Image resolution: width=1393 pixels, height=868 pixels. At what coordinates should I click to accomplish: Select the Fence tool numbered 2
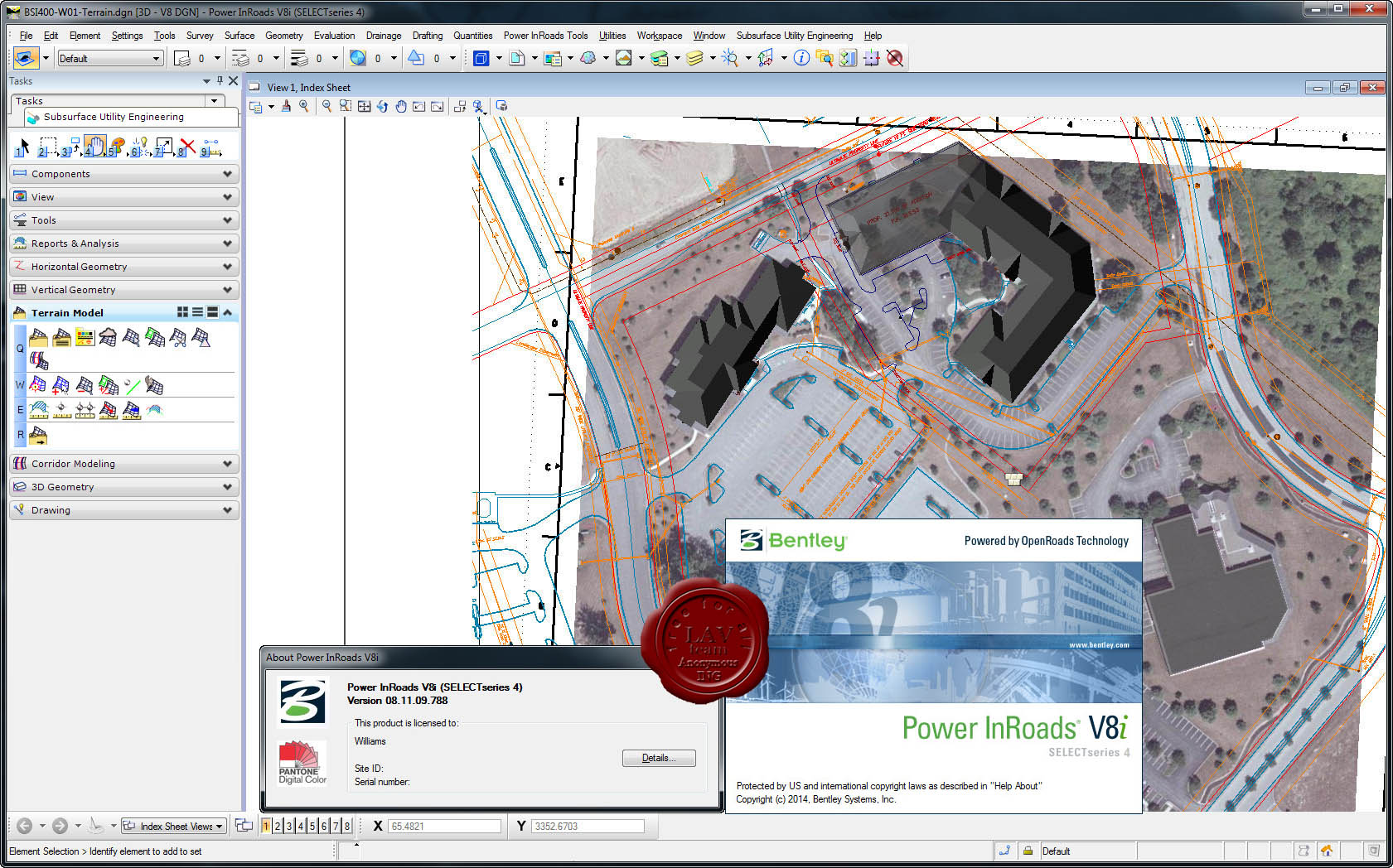[x=47, y=147]
